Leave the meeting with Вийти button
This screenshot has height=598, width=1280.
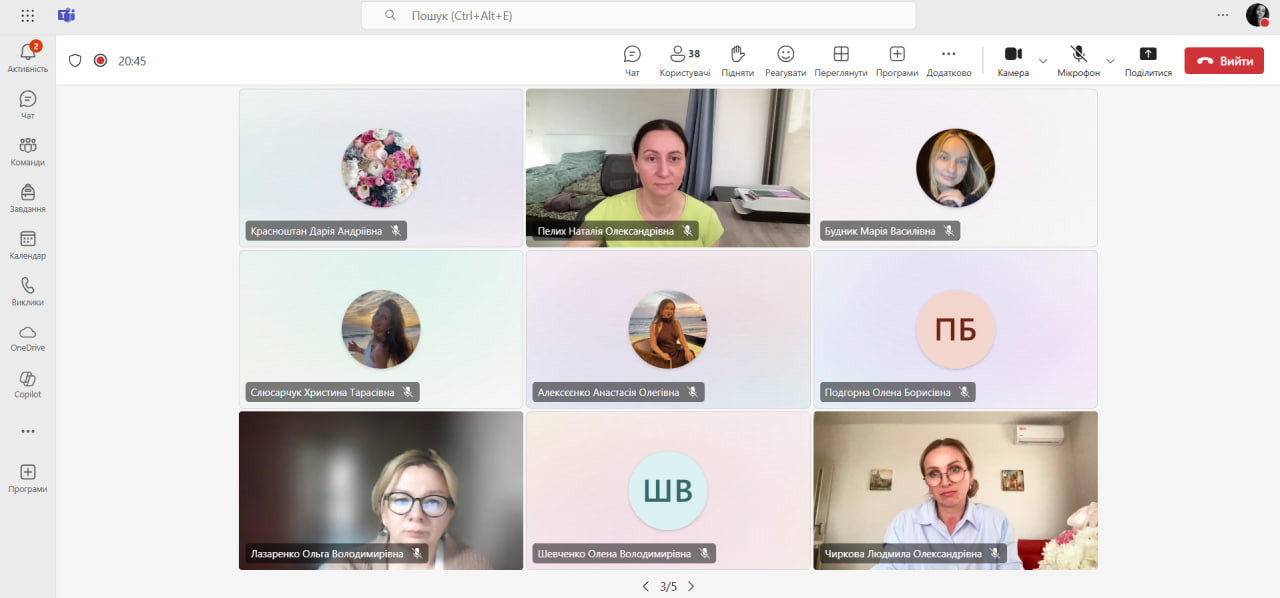[1224, 61]
